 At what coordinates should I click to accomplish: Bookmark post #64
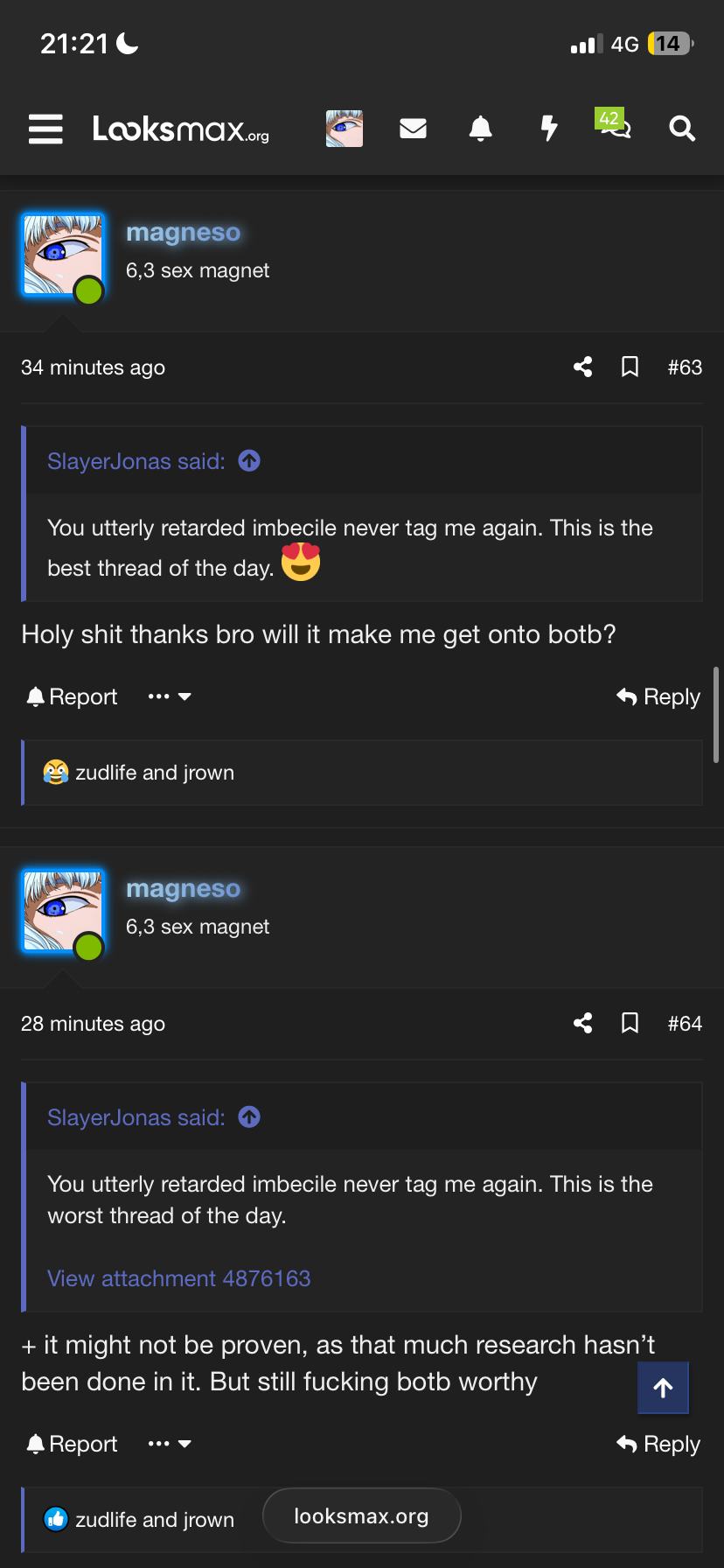pos(630,1023)
